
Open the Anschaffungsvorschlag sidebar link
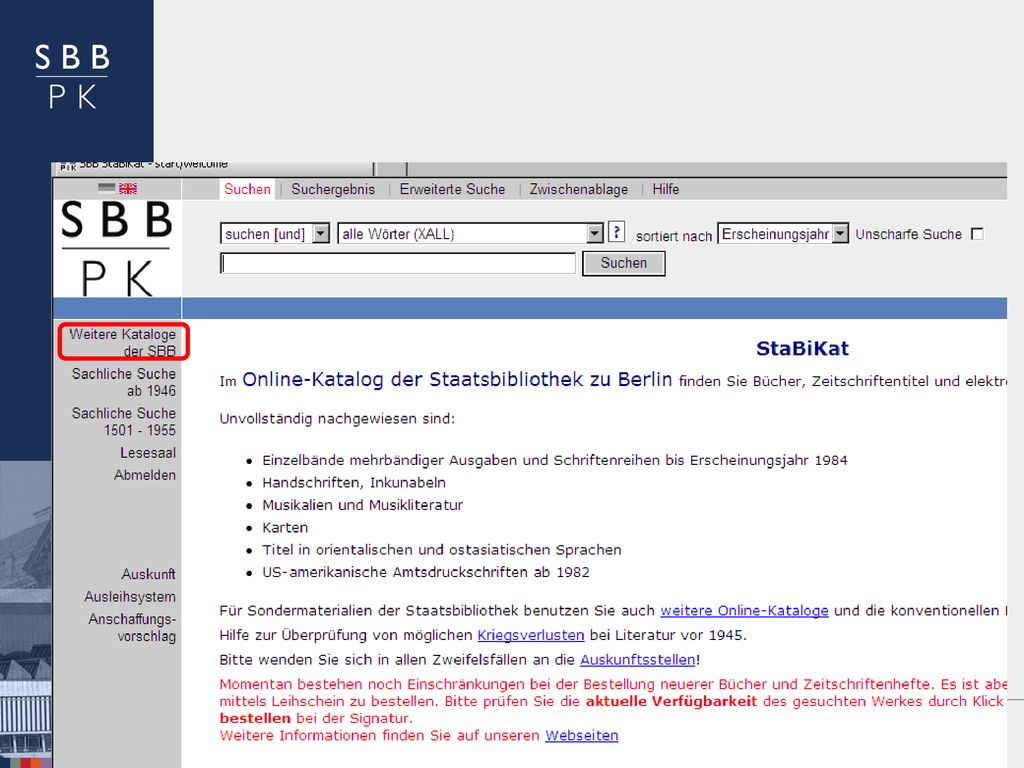pos(132,628)
